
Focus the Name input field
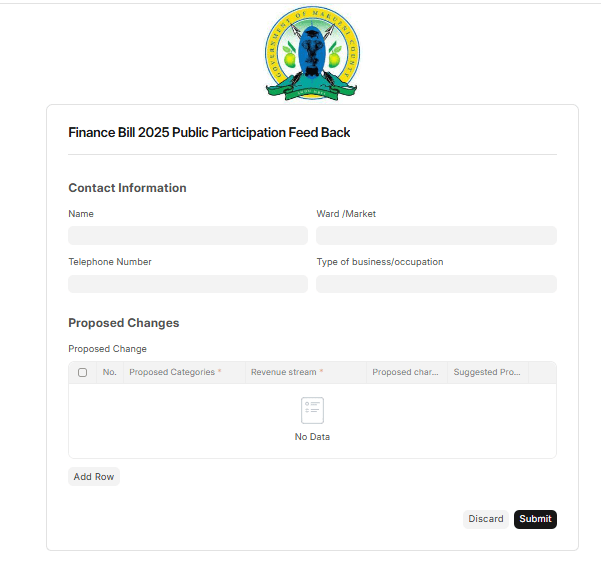pos(188,235)
